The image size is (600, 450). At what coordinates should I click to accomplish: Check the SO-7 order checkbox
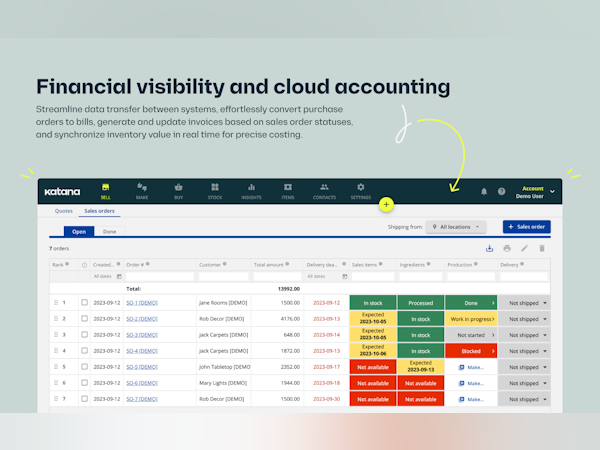coord(84,399)
